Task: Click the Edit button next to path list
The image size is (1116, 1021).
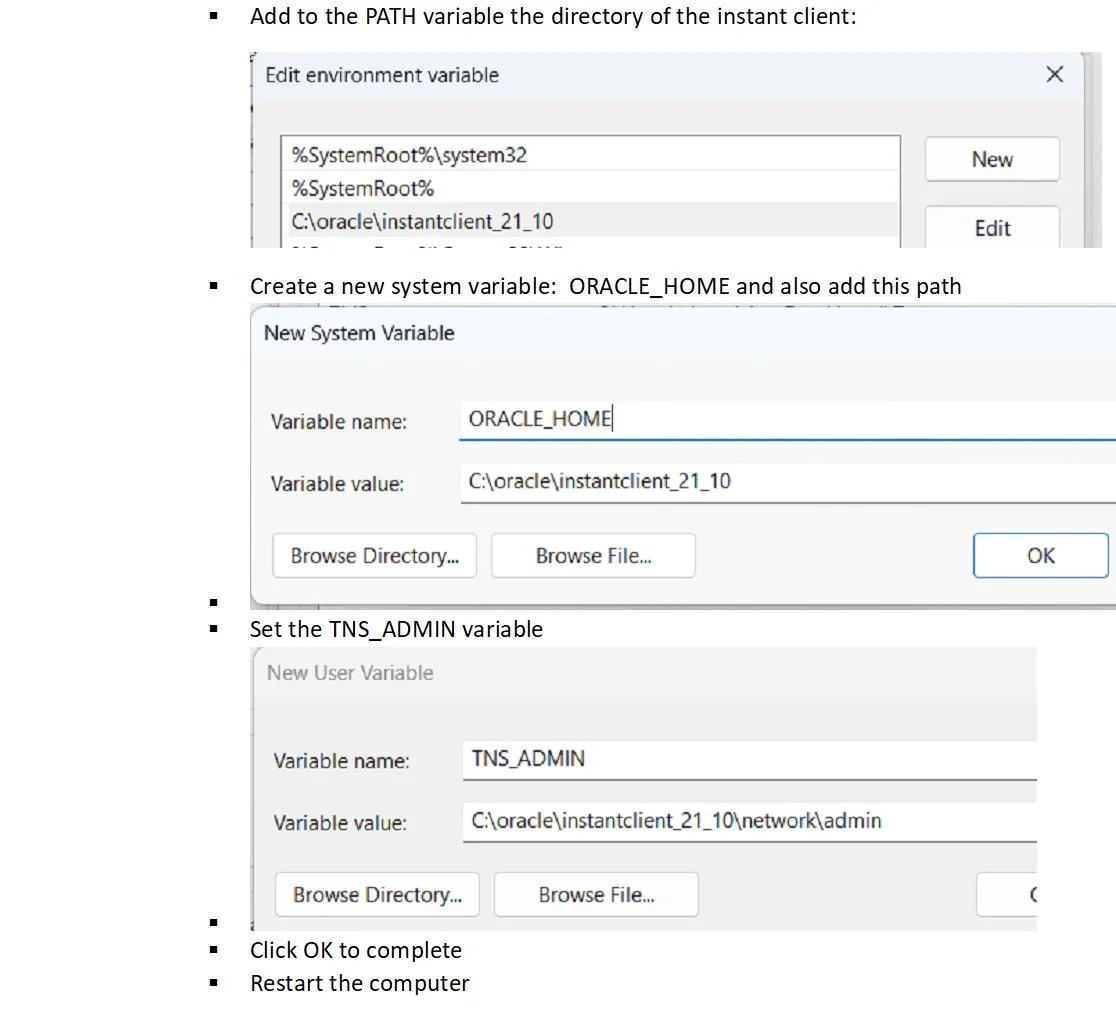Action: (991, 228)
